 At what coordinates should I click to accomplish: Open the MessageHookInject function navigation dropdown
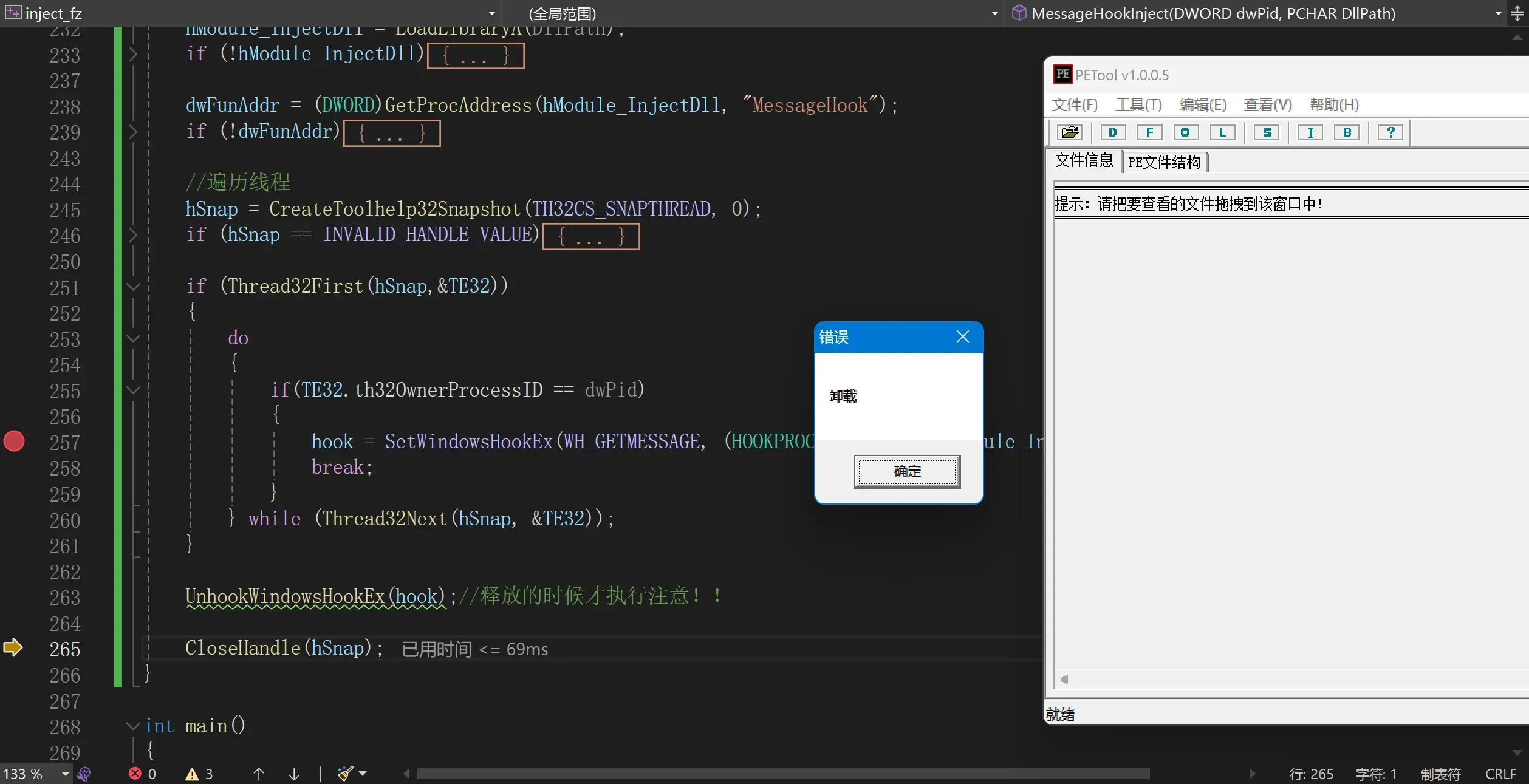(x=1498, y=13)
